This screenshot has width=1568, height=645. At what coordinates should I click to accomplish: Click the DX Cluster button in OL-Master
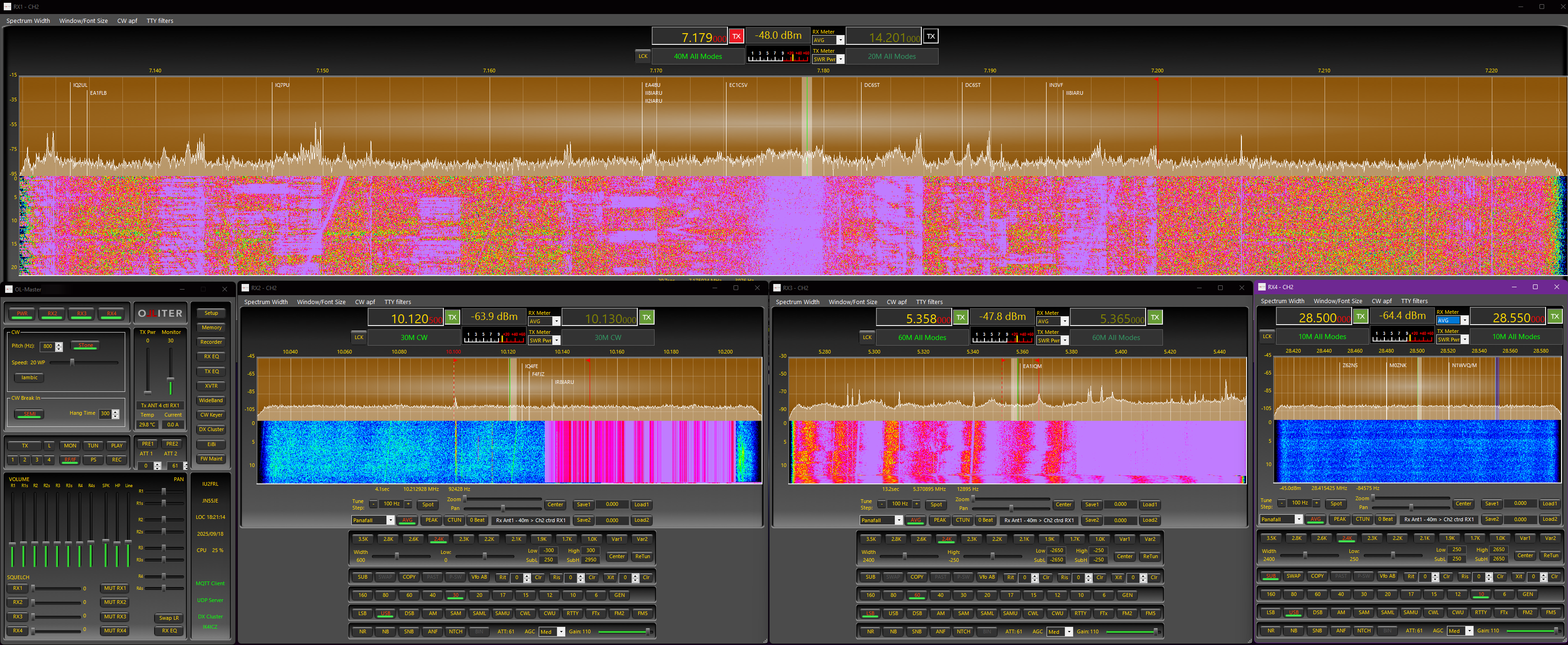[211, 430]
